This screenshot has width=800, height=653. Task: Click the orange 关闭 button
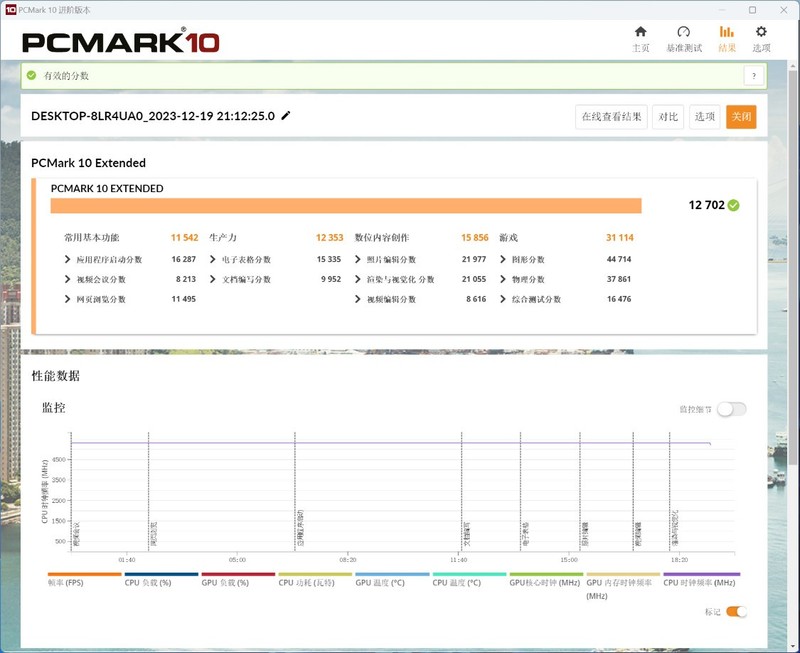pyautogui.click(x=741, y=117)
